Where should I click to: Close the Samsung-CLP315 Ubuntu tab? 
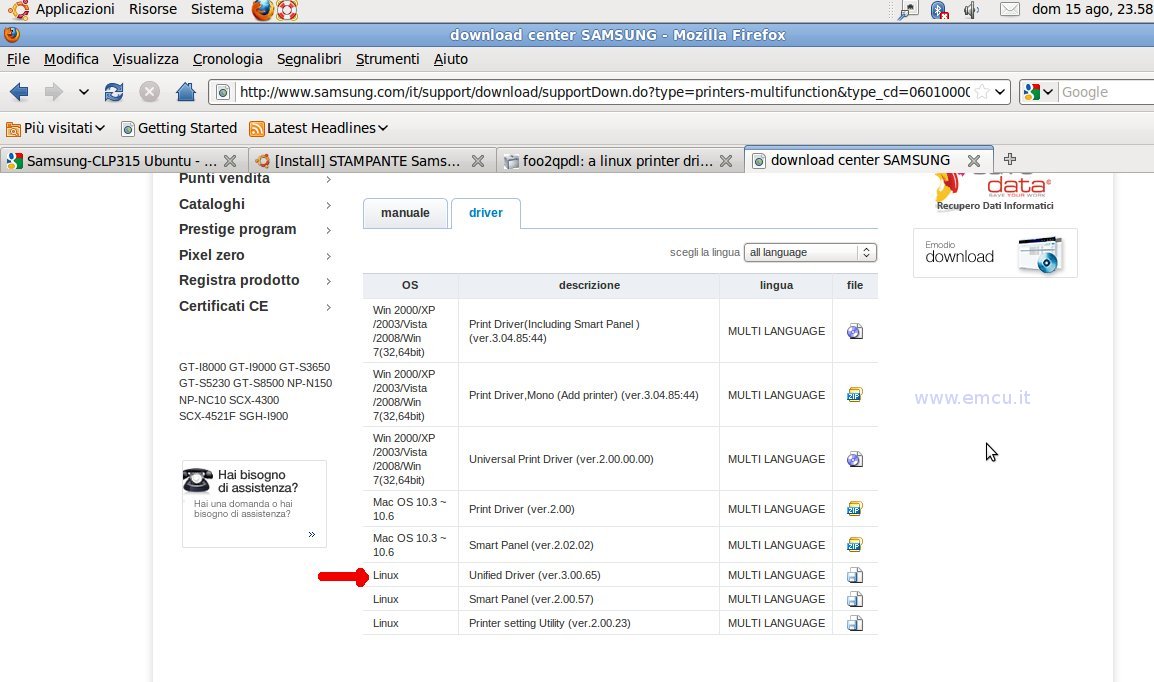[x=230, y=160]
